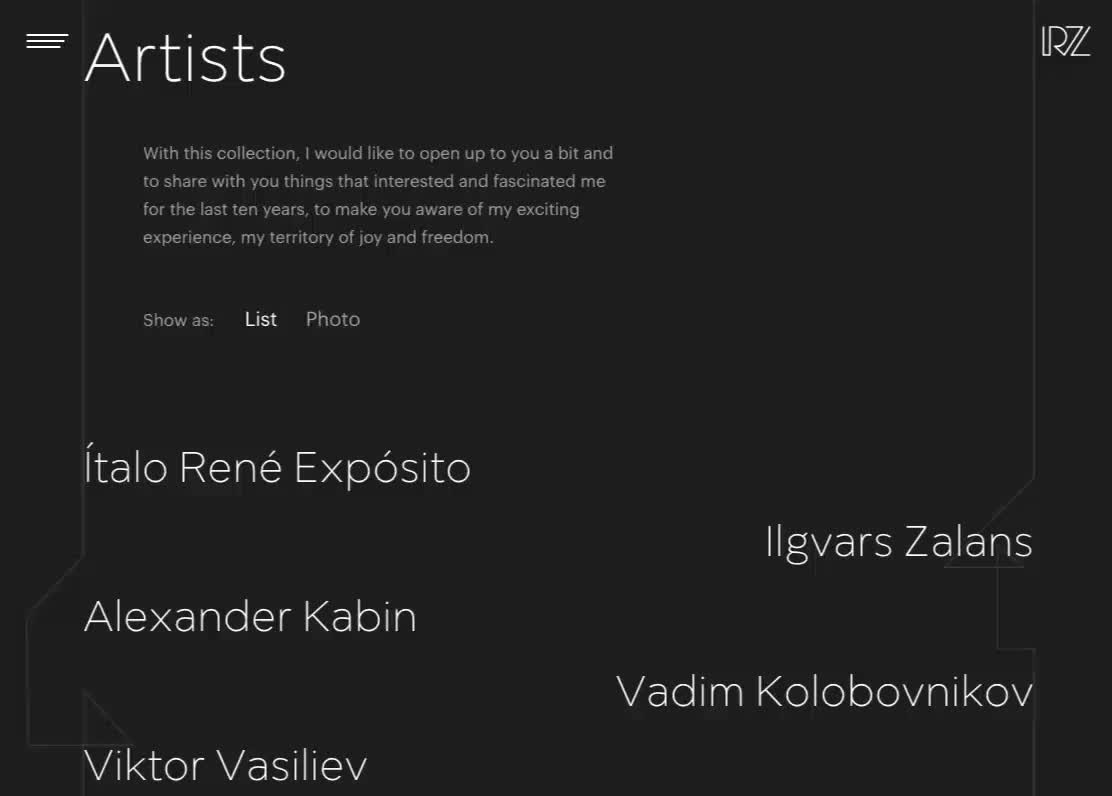Toggle the artist display to Photo
The height and width of the screenshot is (796, 1112).
(x=332, y=319)
